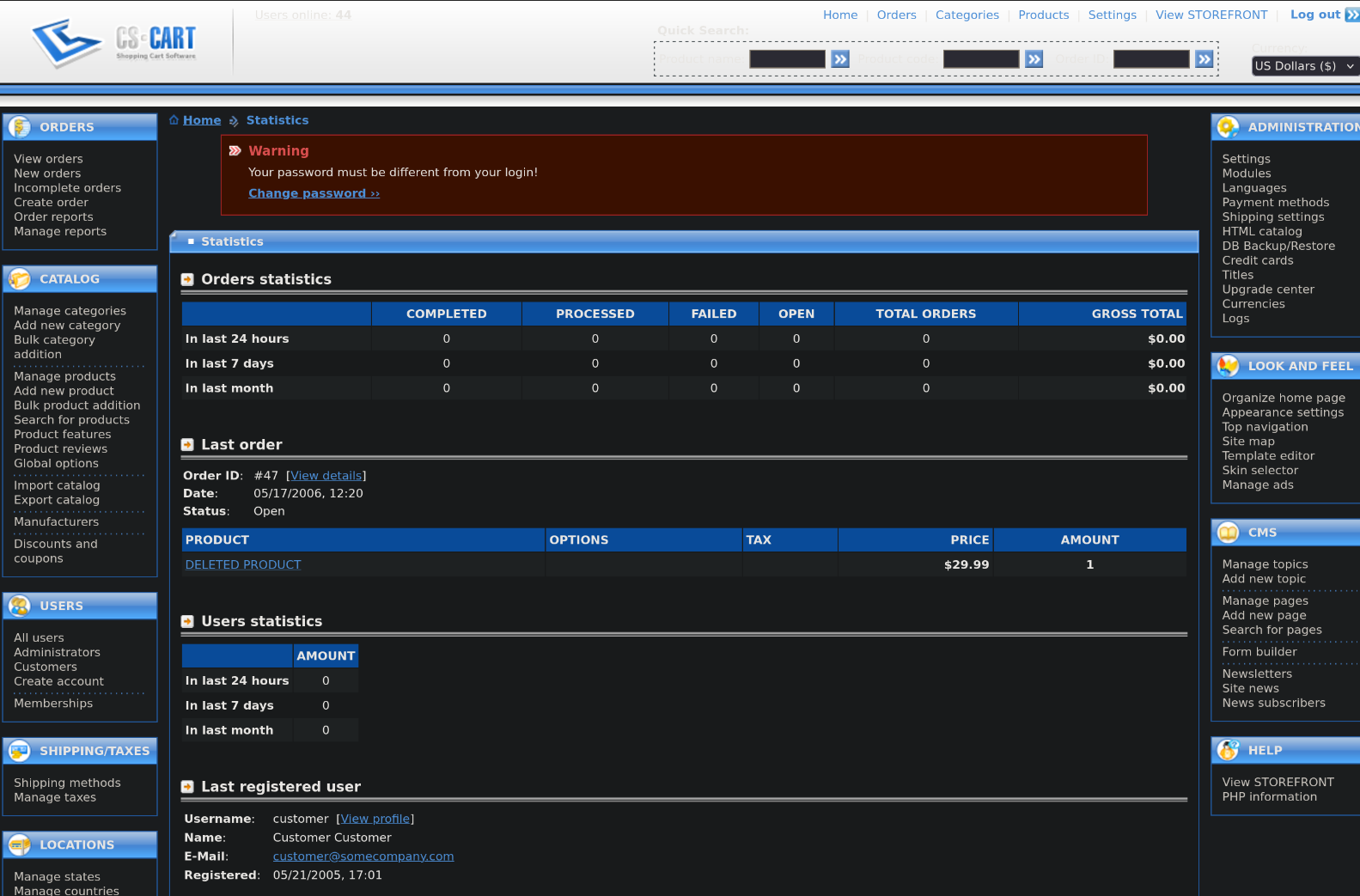Click the Look and Feel panel icon

1228,366
